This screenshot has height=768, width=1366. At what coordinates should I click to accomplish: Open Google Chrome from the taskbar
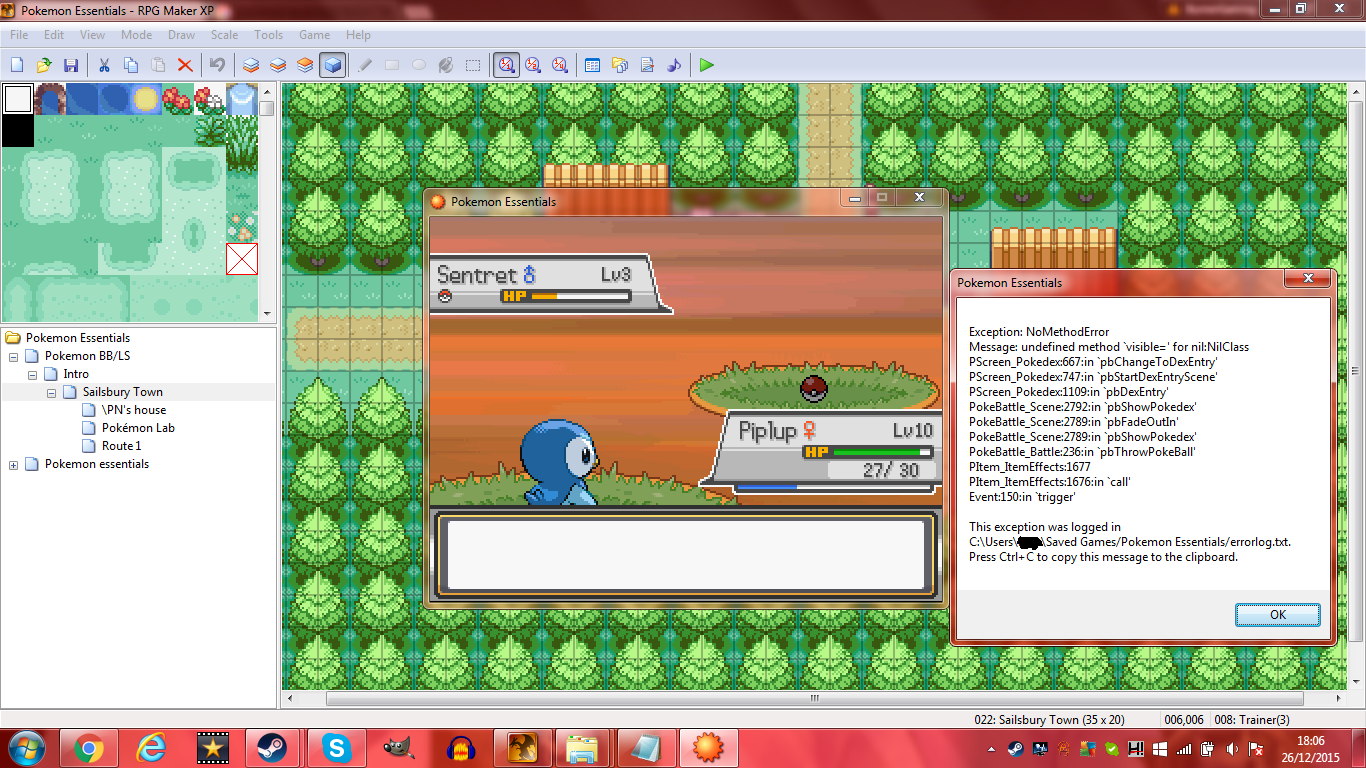89,747
